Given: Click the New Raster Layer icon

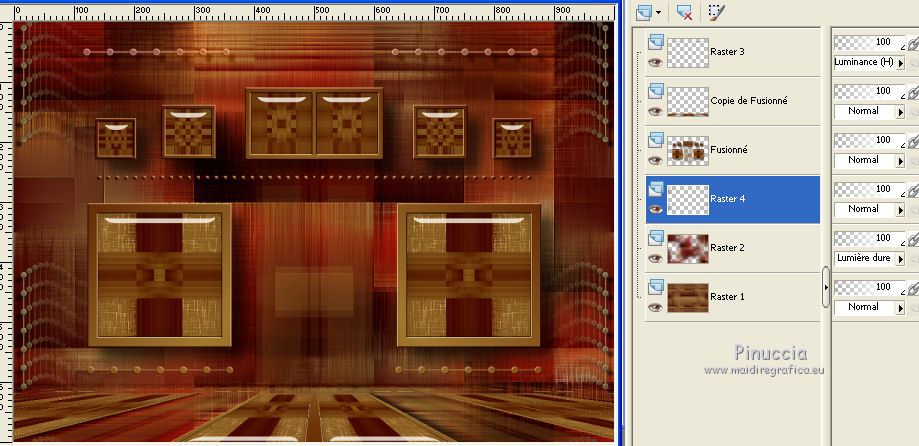Looking at the screenshot, I should [x=643, y=12].
